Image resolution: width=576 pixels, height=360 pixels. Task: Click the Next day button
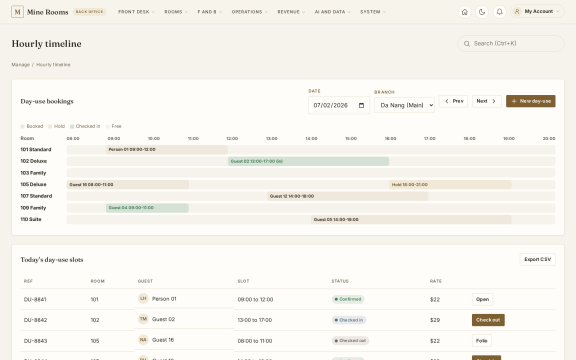(487, 101)
